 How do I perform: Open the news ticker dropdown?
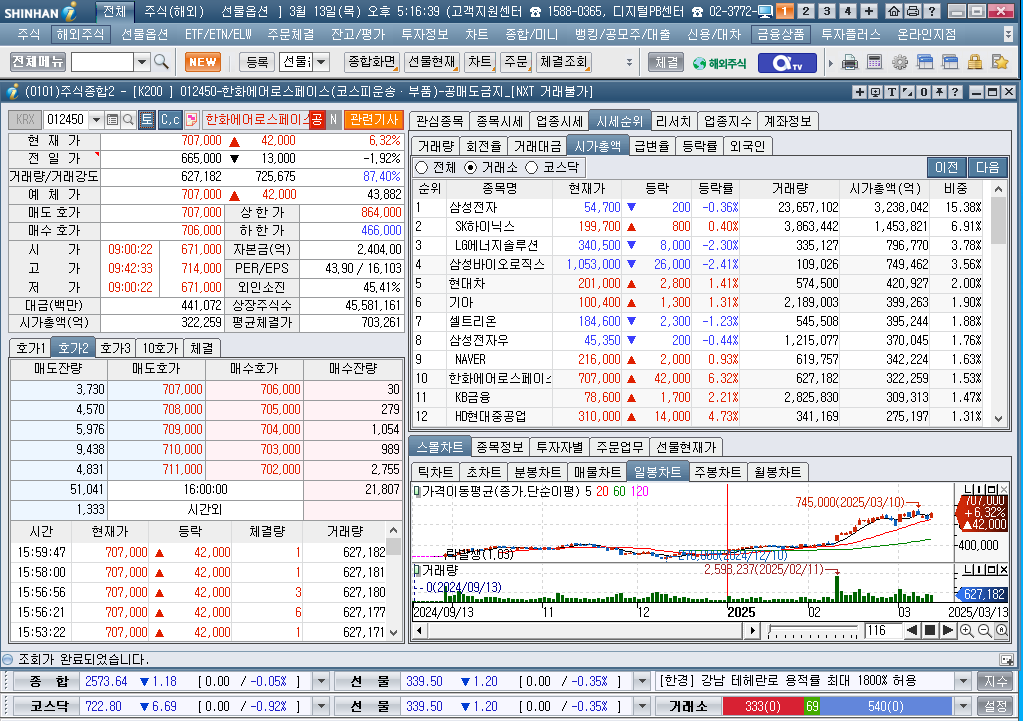964,681
